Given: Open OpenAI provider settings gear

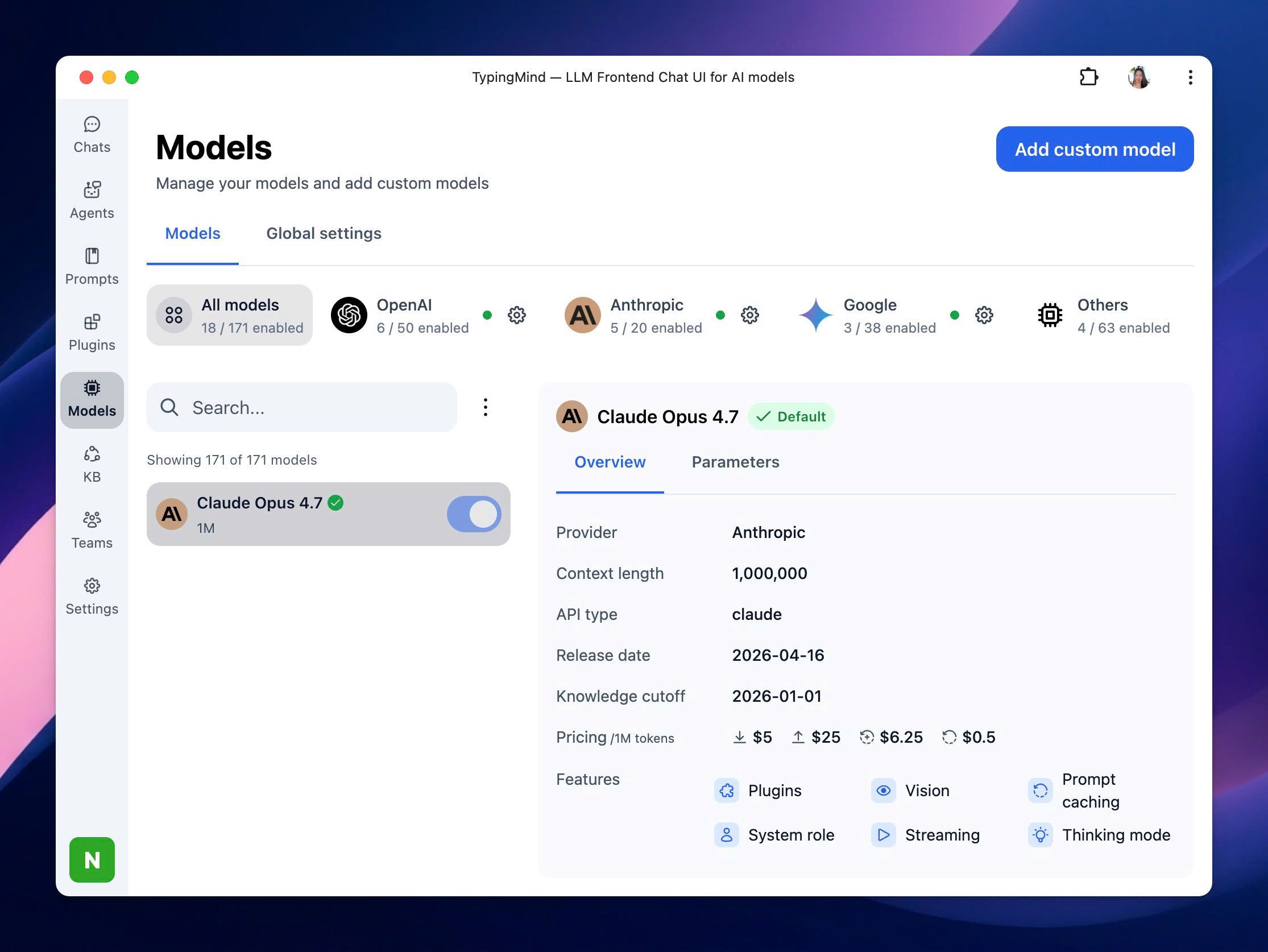Looking at the screenshot, I should (x=516, y=315).
